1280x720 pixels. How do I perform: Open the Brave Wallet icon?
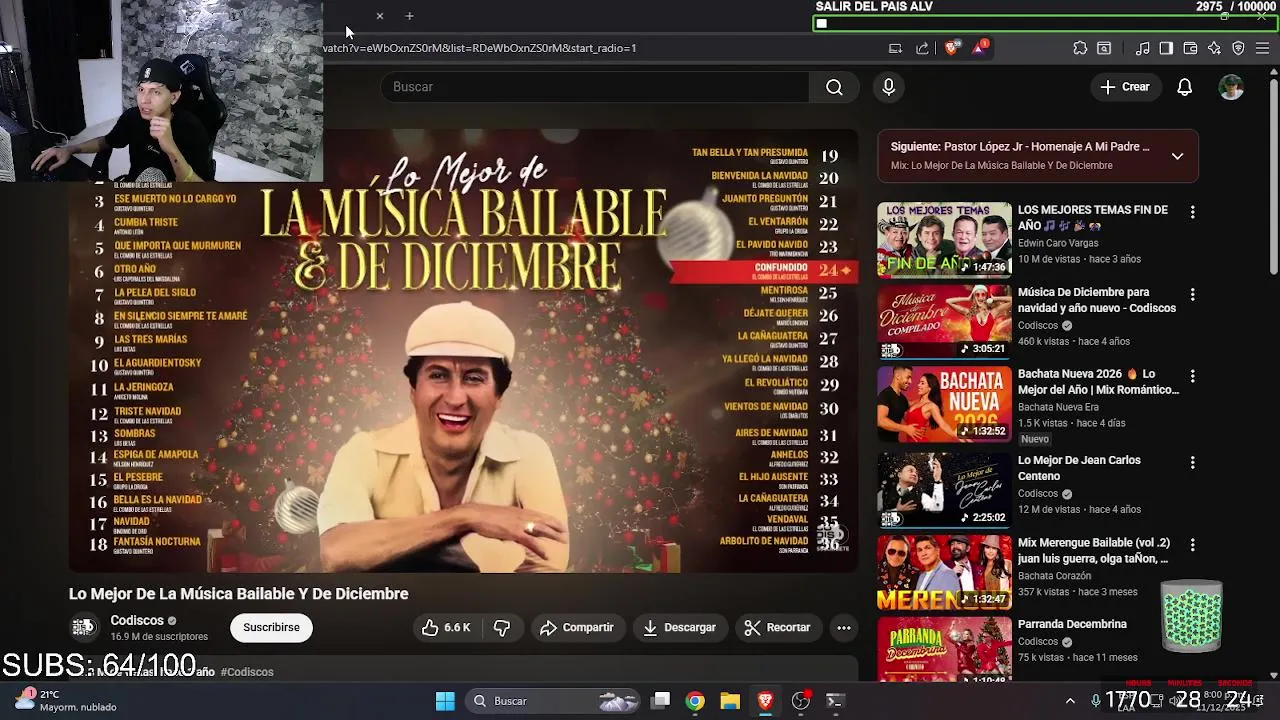(x=1190, y=48)
